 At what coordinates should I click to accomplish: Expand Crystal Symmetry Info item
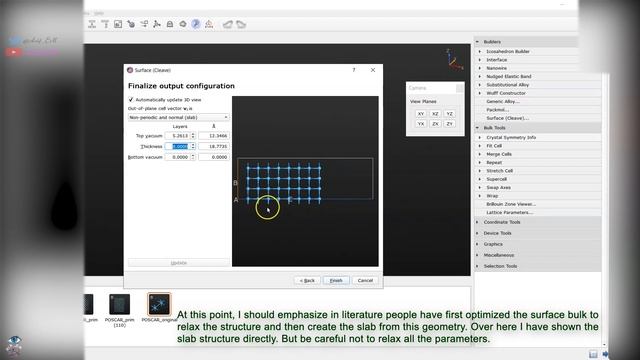click(x=480, y=138)
